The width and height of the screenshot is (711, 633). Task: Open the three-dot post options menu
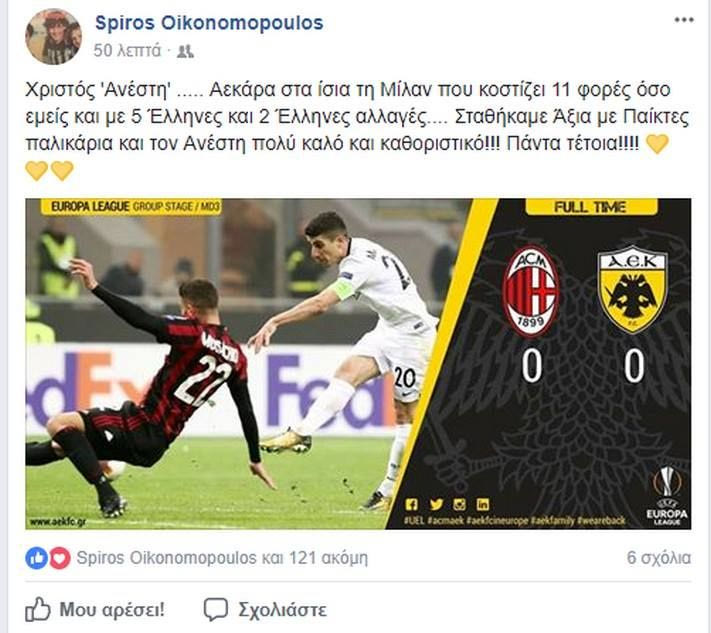683,20
